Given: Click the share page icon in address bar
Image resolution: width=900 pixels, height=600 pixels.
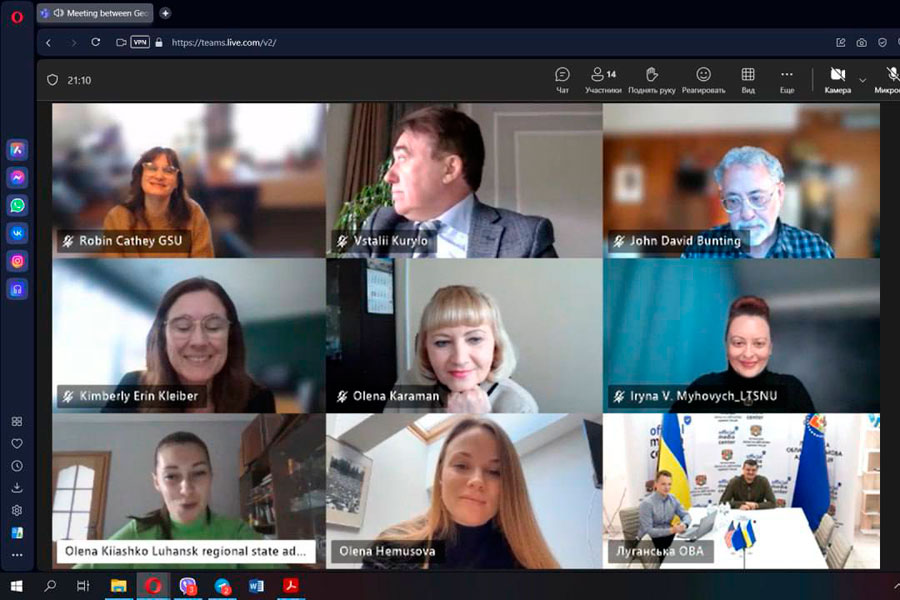Looking at the screenshot, I should pos(841,42).
